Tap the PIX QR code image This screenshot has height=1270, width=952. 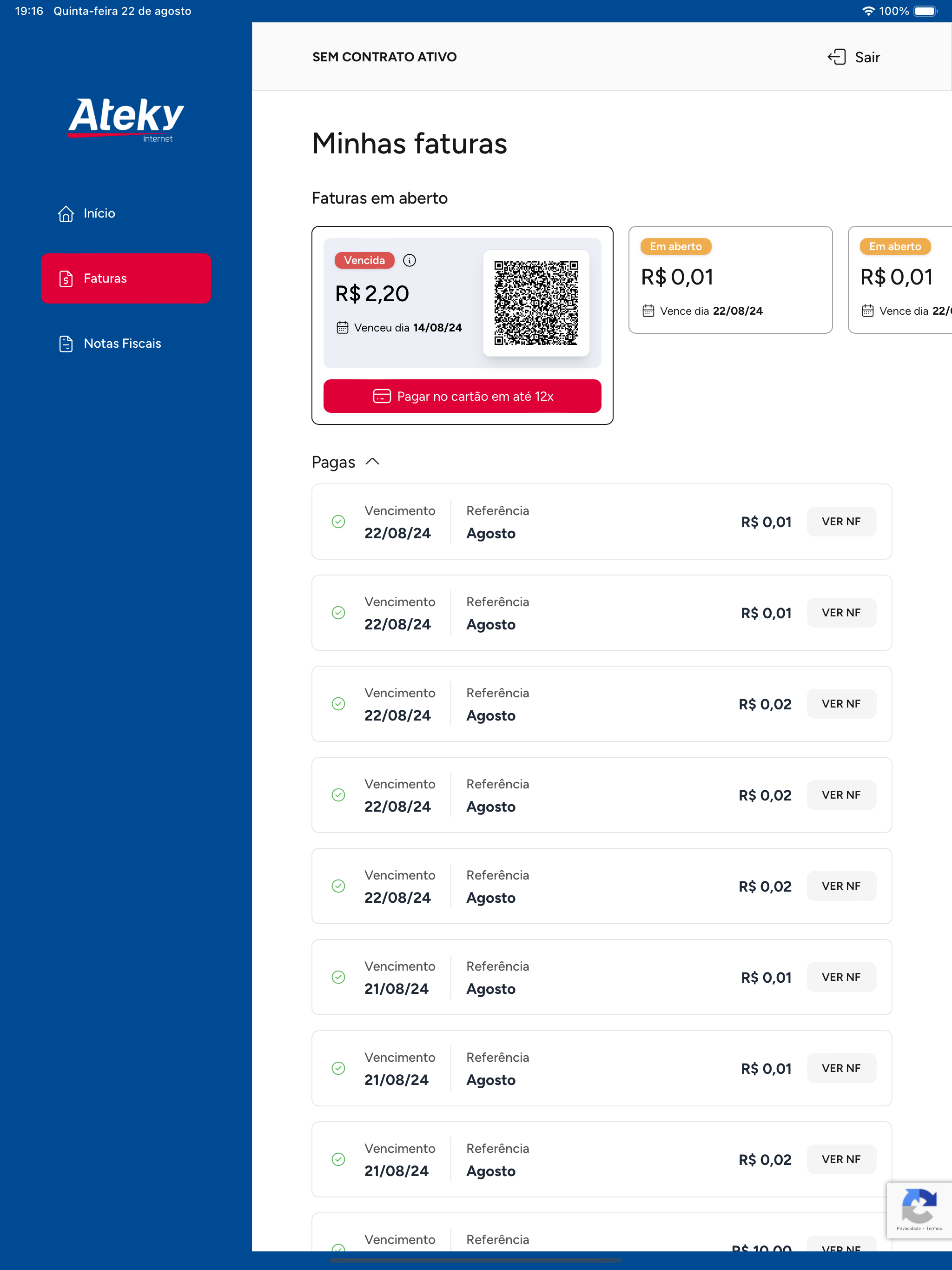tap(536, 303)
